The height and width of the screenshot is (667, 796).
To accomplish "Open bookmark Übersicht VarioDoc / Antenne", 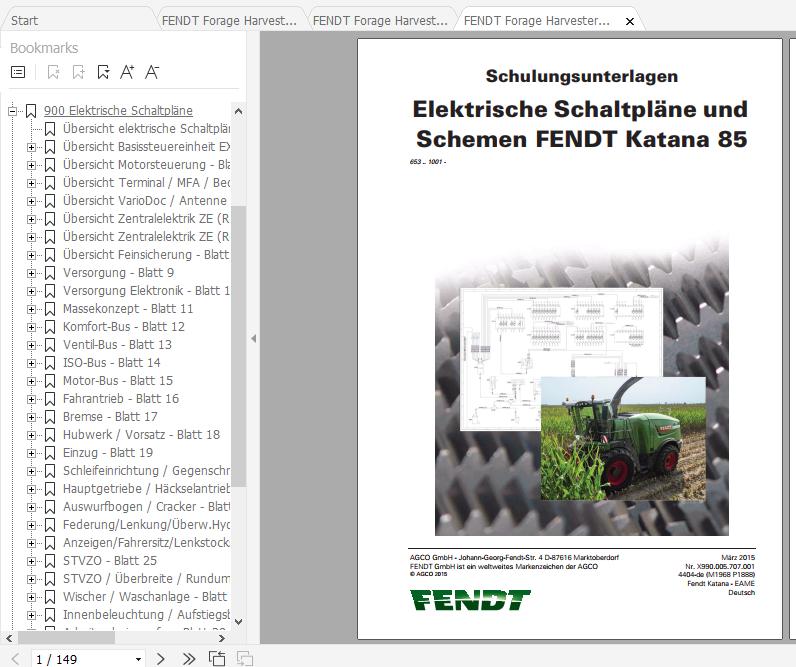I will pyautogui.click(x=145, y=201).
